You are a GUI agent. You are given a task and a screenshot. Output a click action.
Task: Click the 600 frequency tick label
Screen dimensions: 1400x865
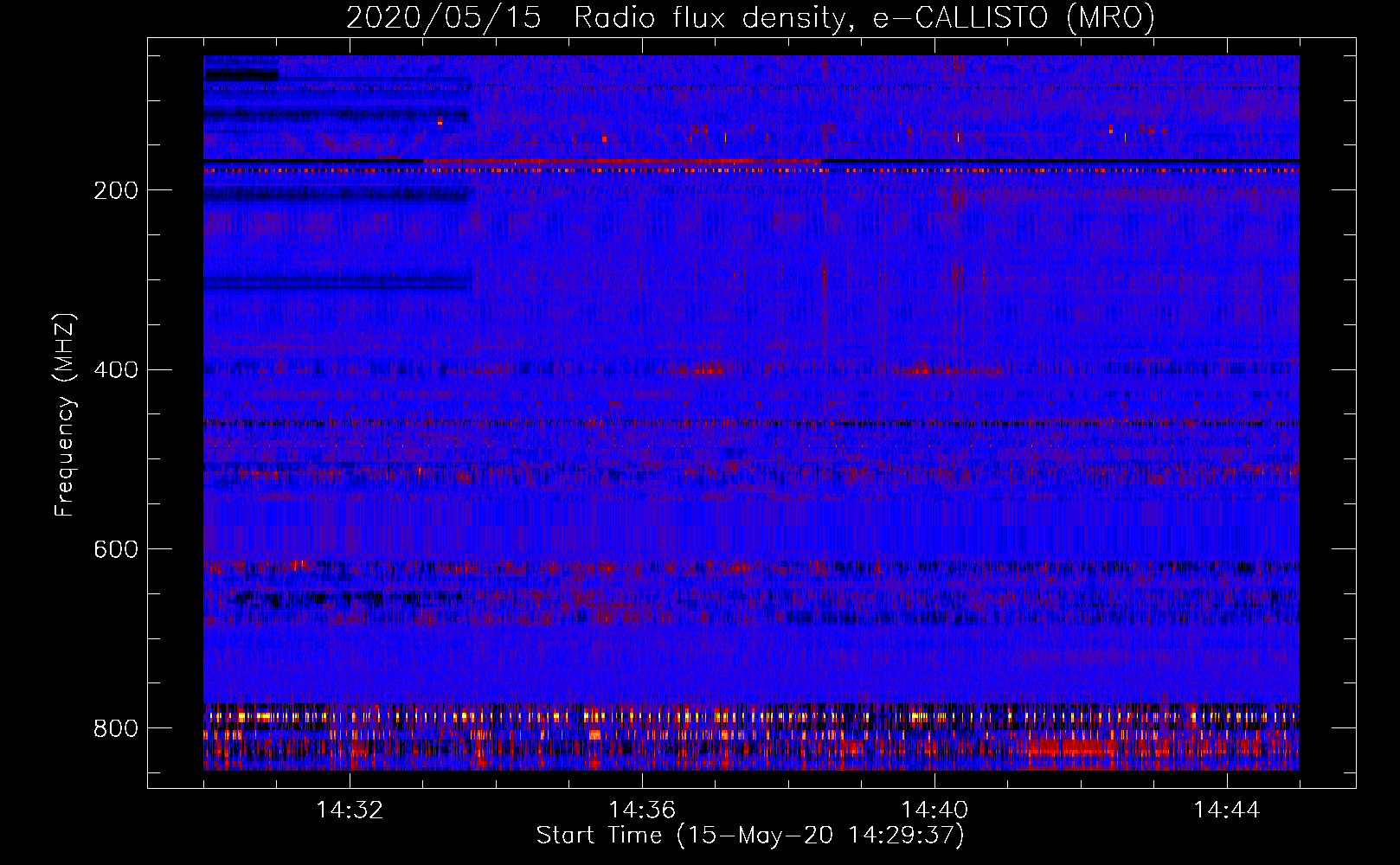tap(116, 550)
